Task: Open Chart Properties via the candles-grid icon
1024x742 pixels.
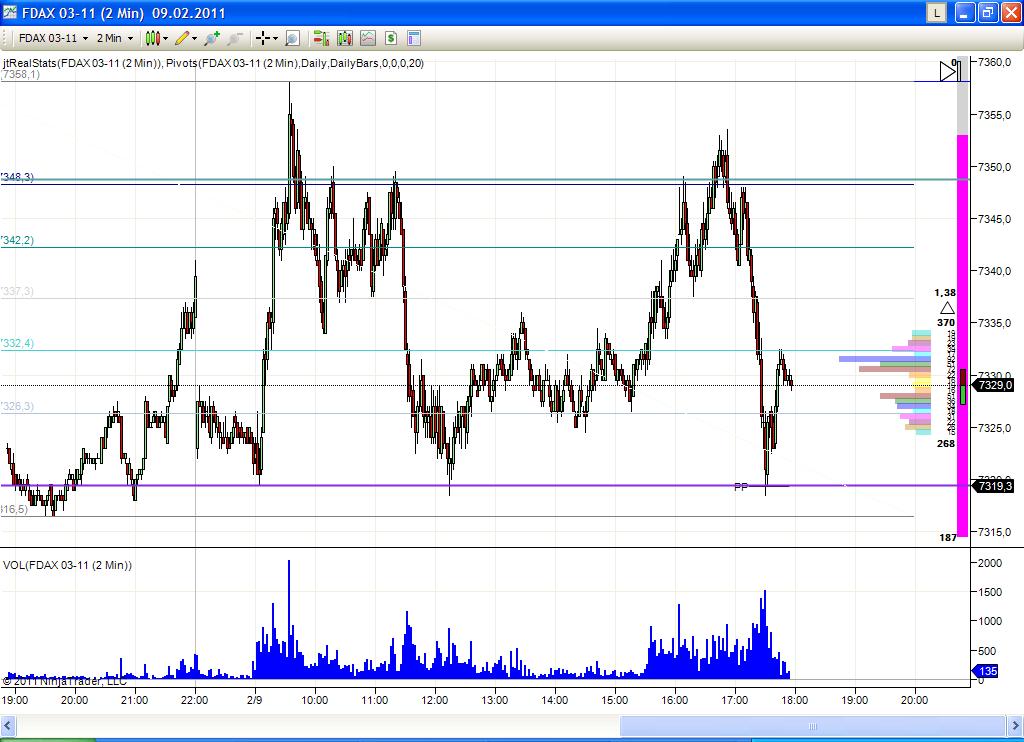Action: [x=344, y=38]
